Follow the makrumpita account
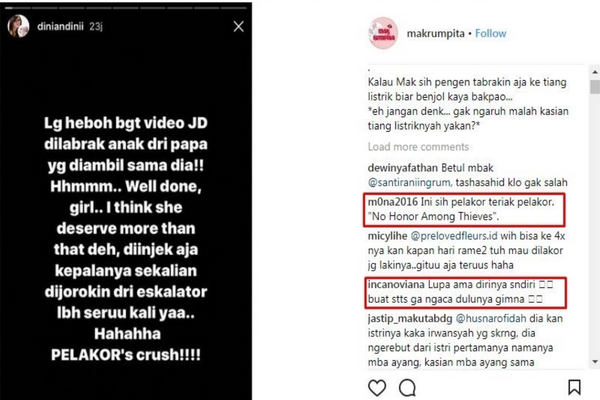This screenshot has height=400, width=600. (x=491, y=34)
